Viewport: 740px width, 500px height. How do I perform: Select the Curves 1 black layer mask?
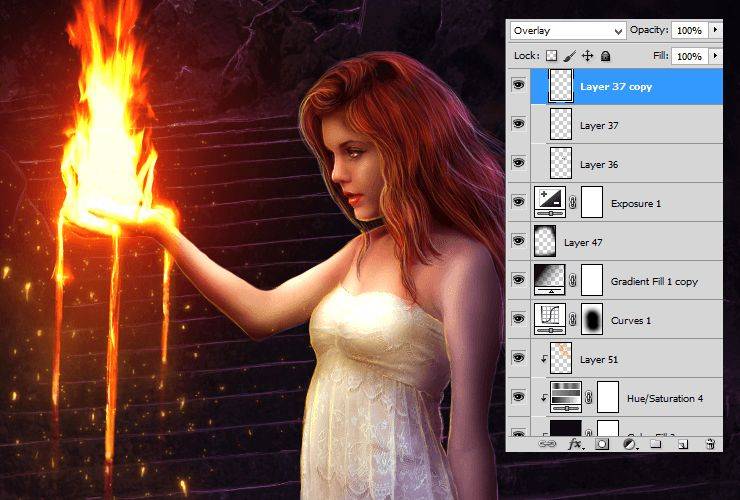point(592,319)
